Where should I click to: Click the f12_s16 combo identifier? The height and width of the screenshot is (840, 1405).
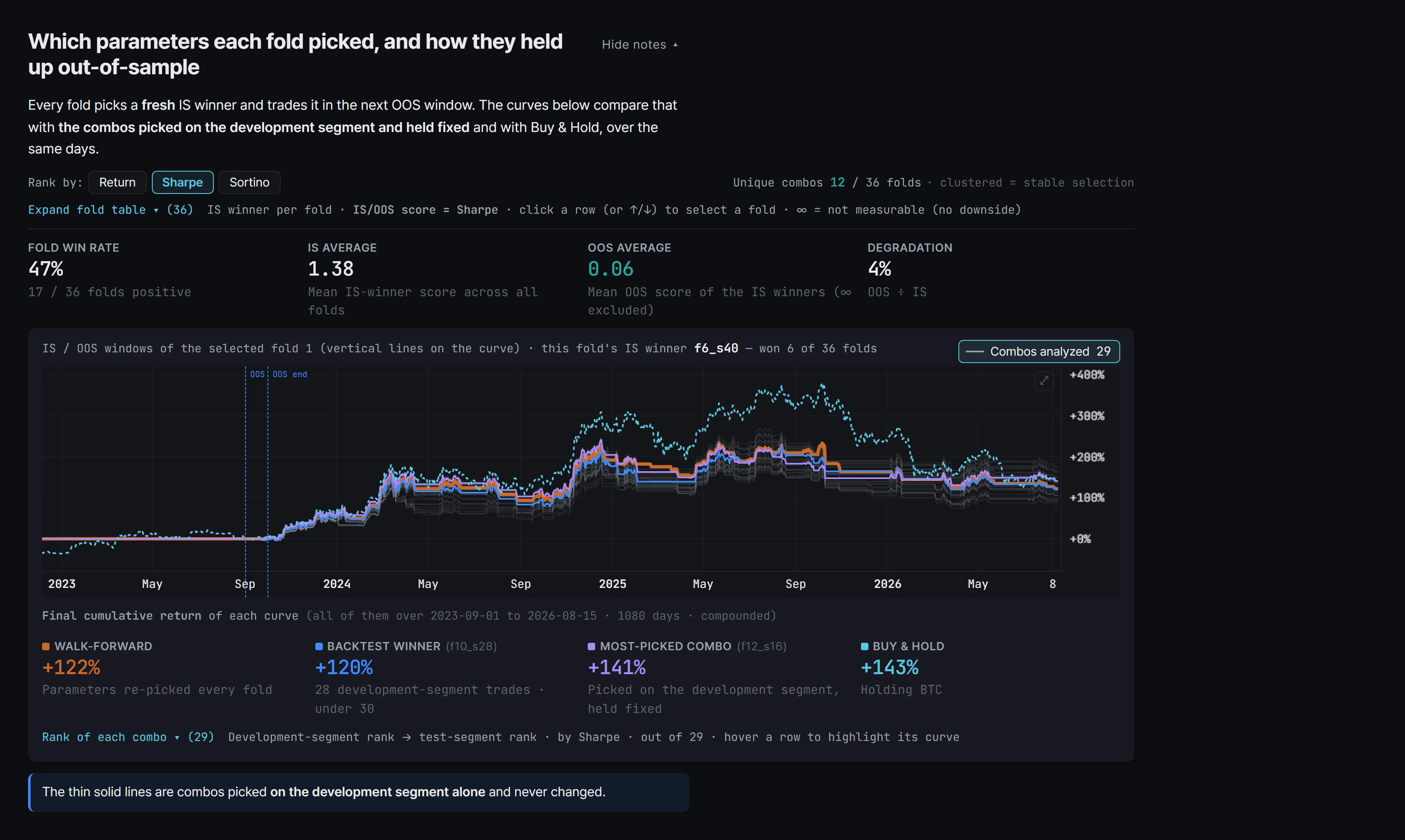coord(762,647)
